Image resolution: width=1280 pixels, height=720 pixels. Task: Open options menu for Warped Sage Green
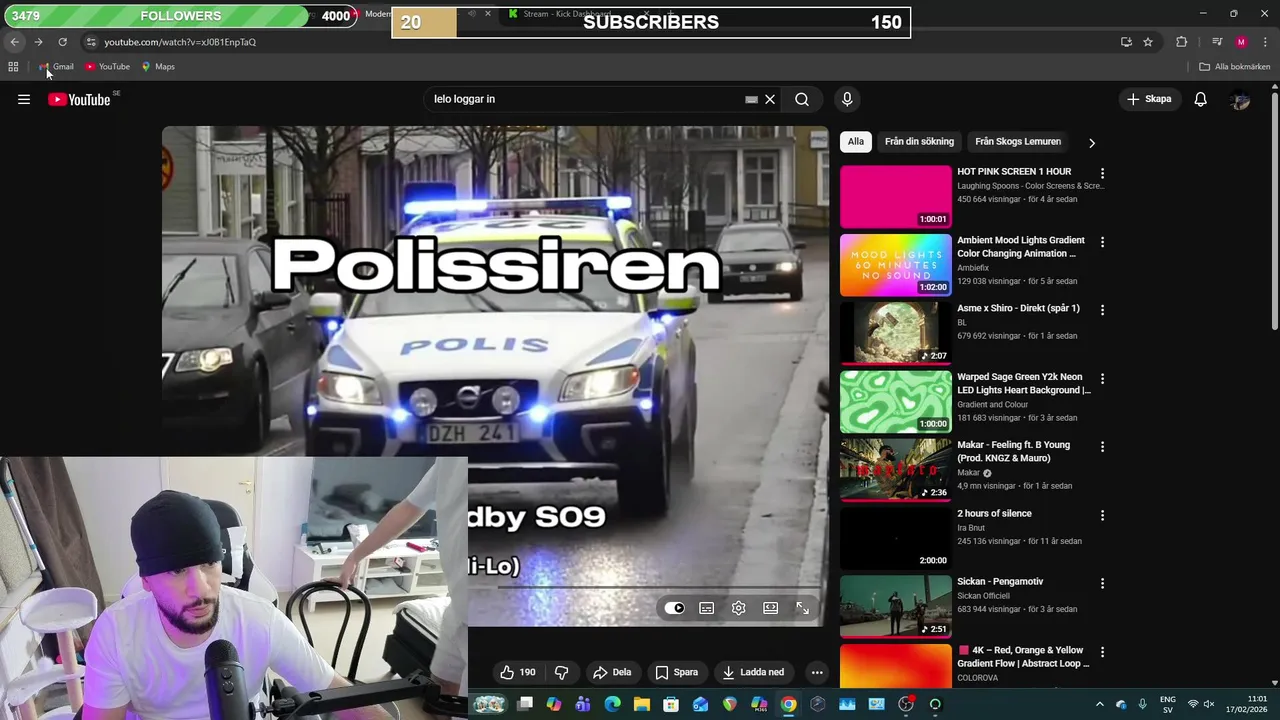[x=1103, y=379]
